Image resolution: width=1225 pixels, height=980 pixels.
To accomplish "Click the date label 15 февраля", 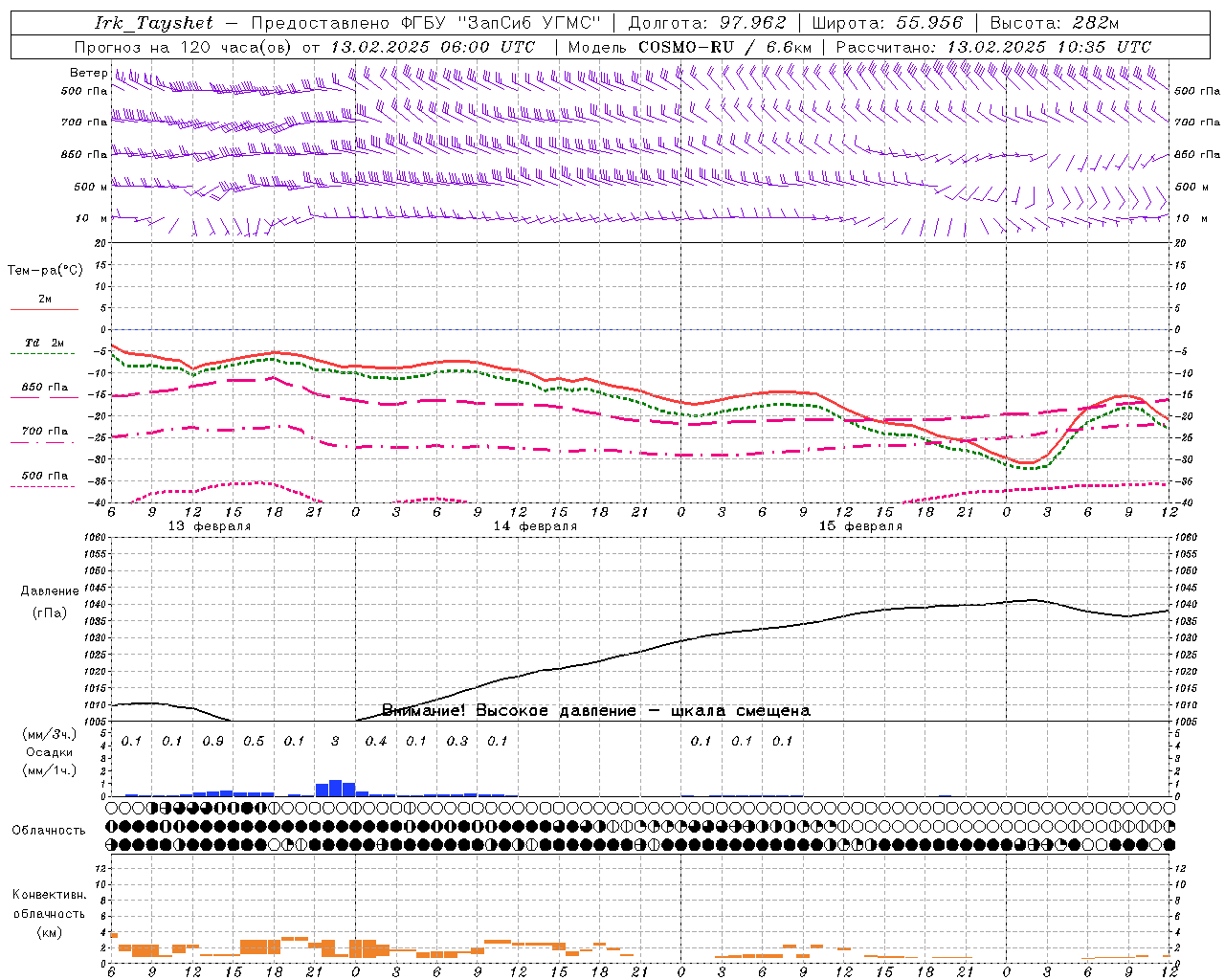I will point(860,526).
